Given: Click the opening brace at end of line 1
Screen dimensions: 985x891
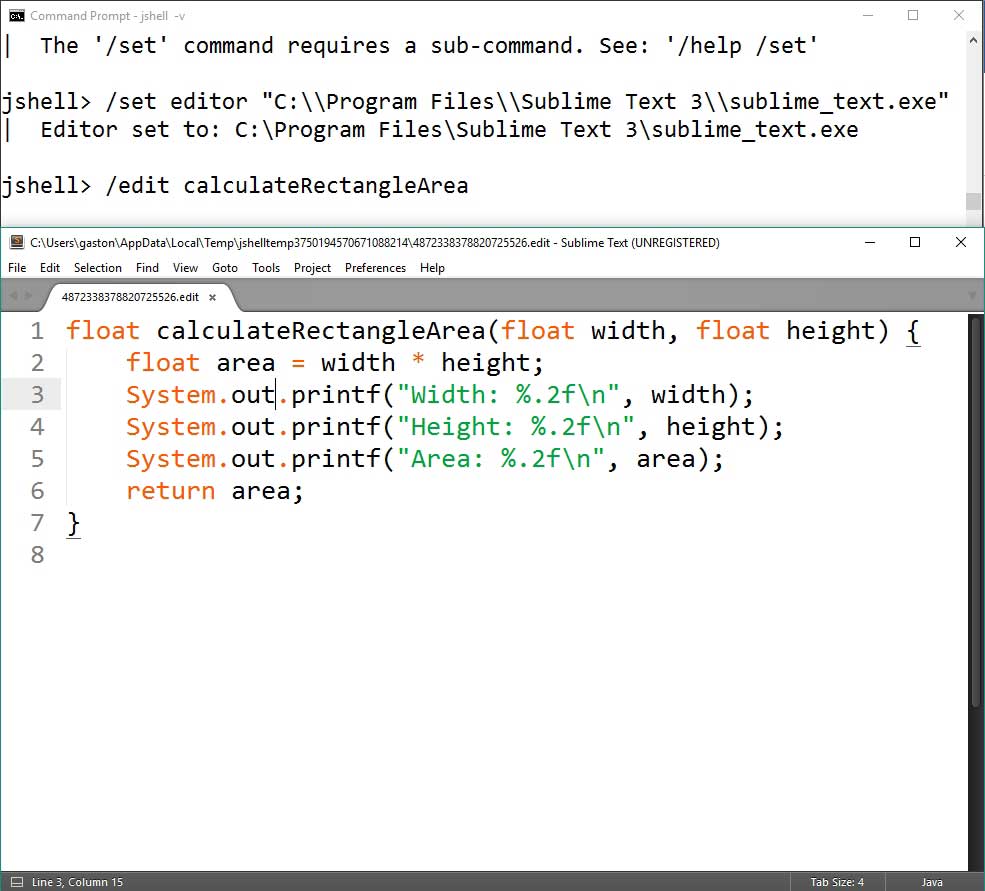Looking at the screenshot, I should point(913,332).
